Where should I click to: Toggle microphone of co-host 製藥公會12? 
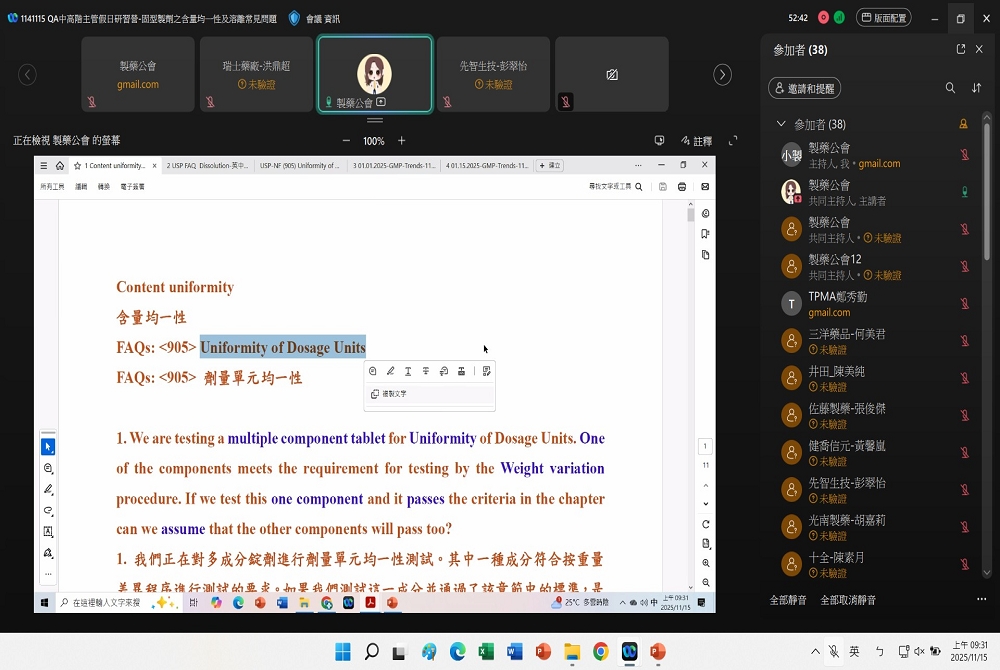tap(964, 267)
